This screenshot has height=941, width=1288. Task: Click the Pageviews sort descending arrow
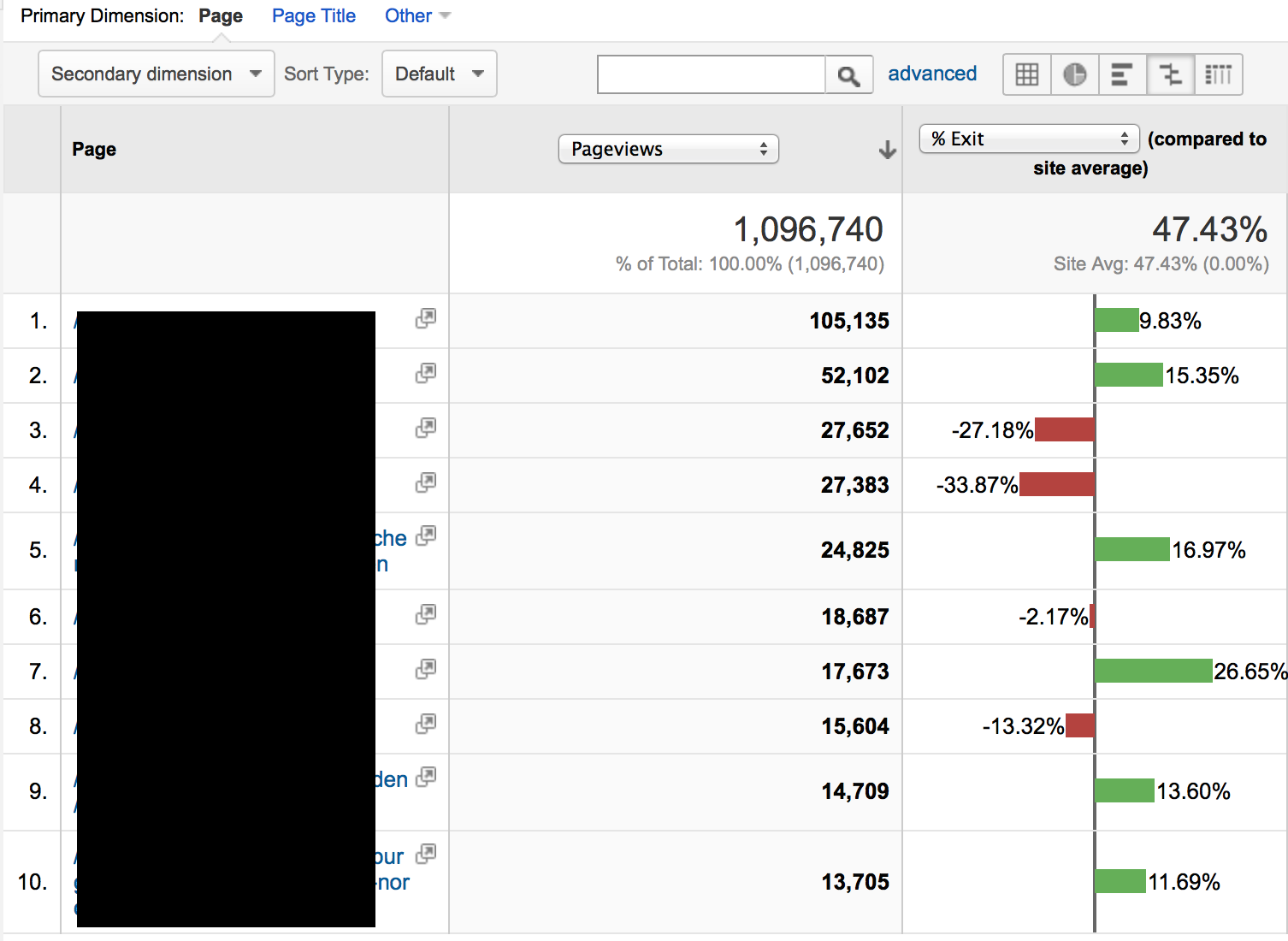(x=888, y=150)
